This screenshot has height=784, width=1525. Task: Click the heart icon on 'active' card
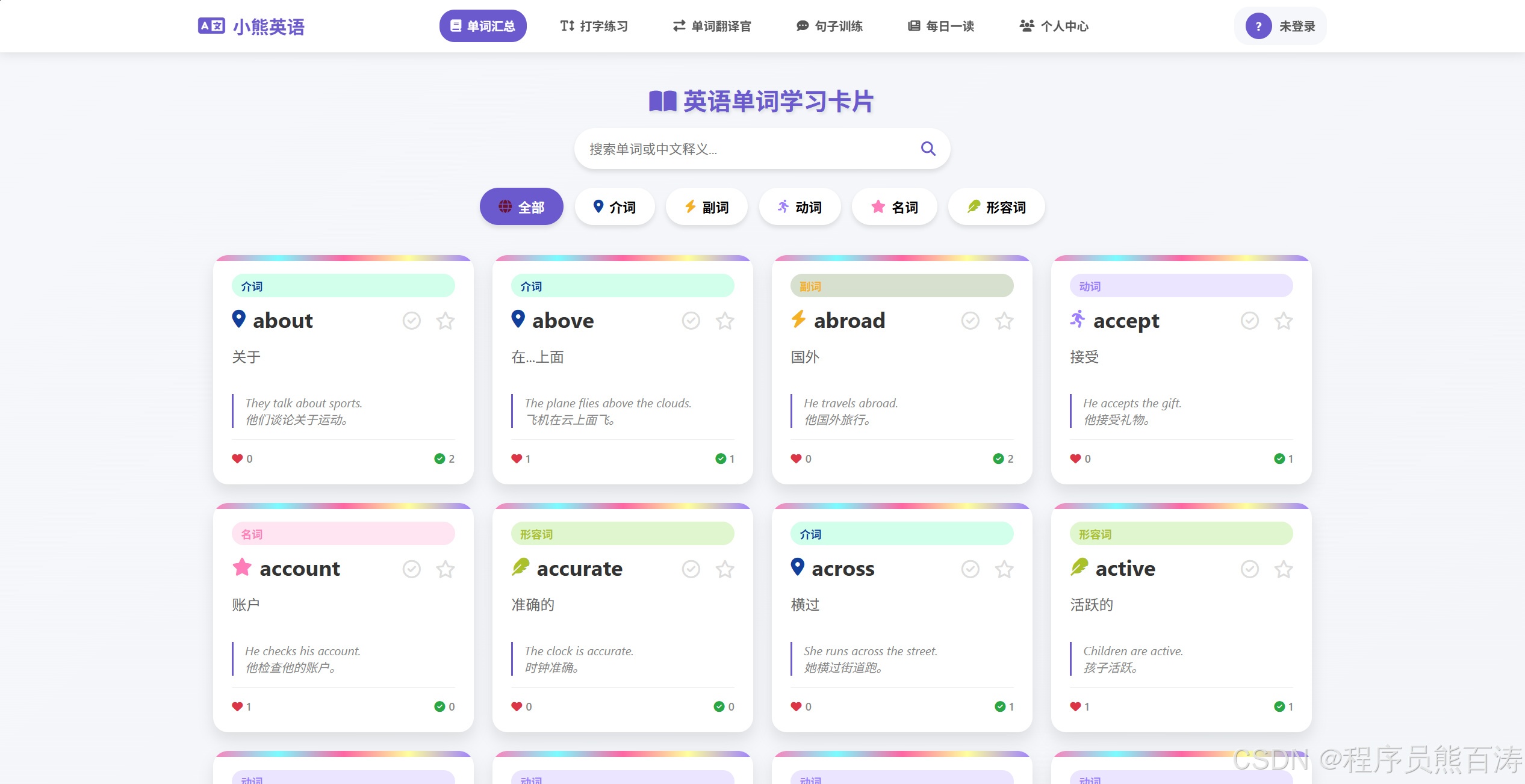(x=1075, y=706)
